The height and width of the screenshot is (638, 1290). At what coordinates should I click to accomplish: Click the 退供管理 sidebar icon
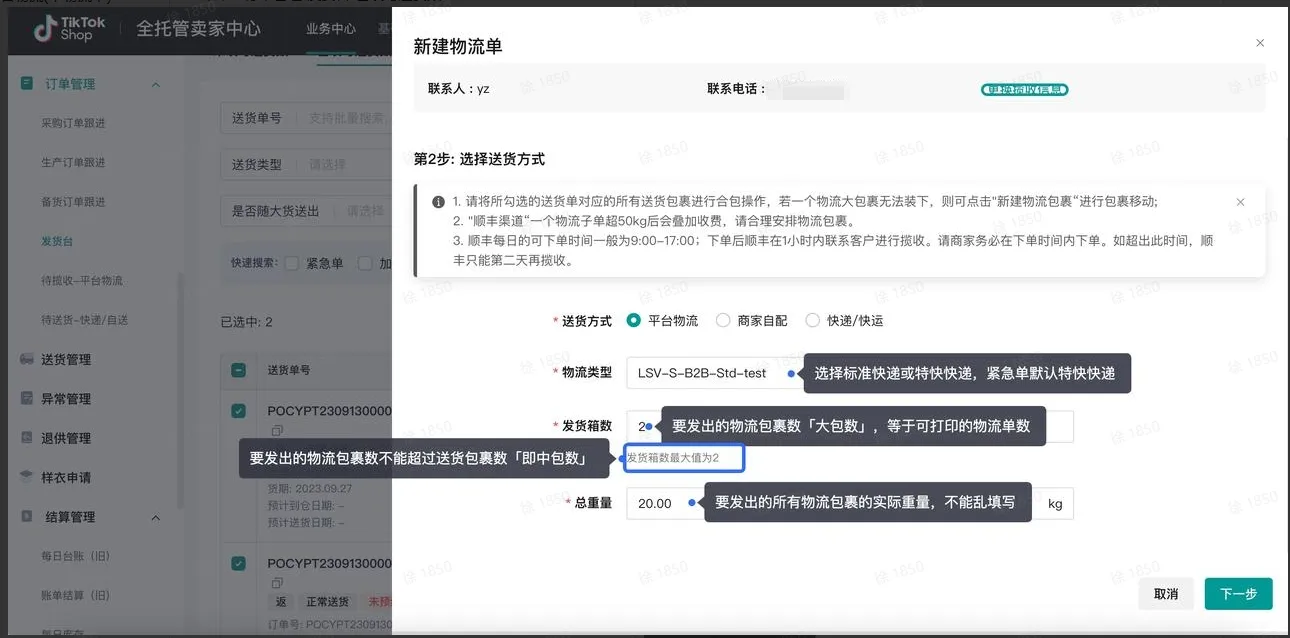coord(27,438)
